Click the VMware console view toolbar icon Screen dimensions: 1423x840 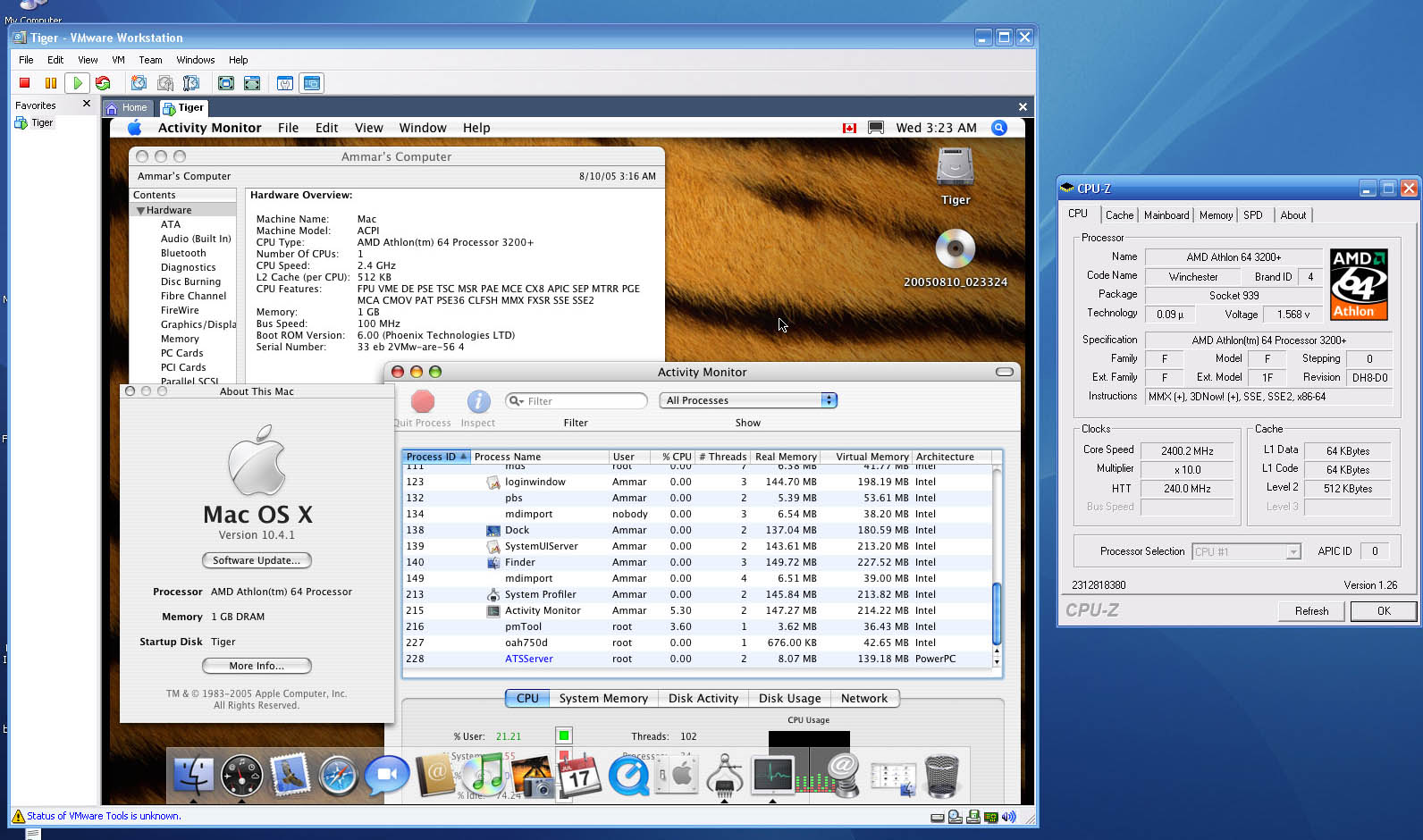point(311,83)
